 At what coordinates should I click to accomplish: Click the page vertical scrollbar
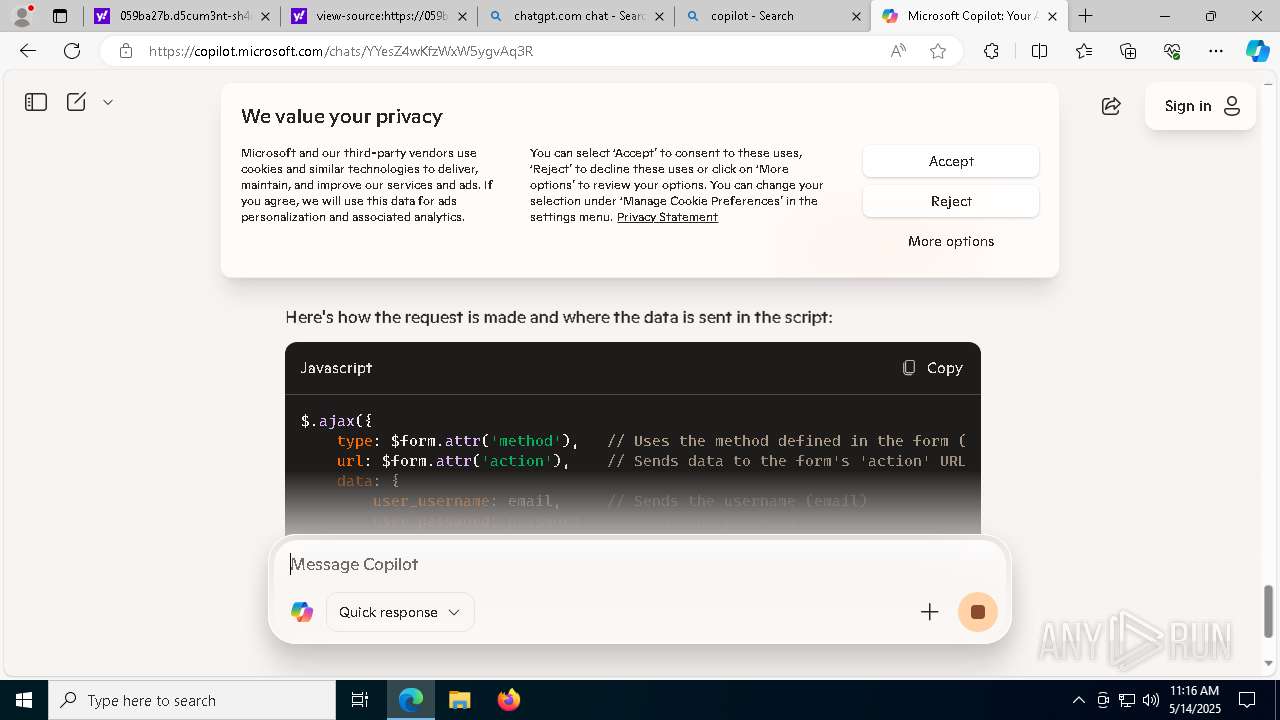[1269, 610]
